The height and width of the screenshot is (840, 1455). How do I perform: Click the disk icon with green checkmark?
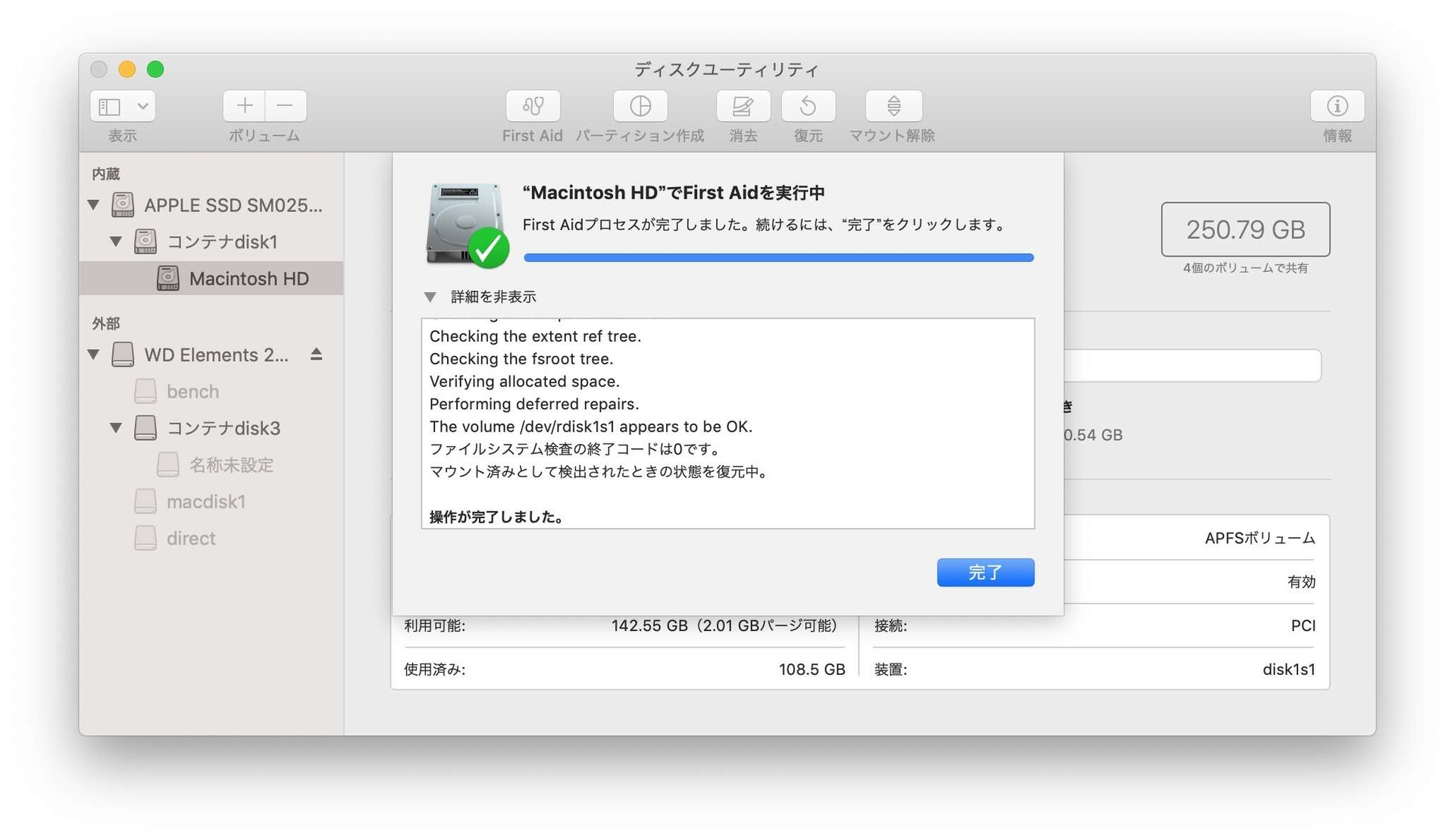point(467,225)
